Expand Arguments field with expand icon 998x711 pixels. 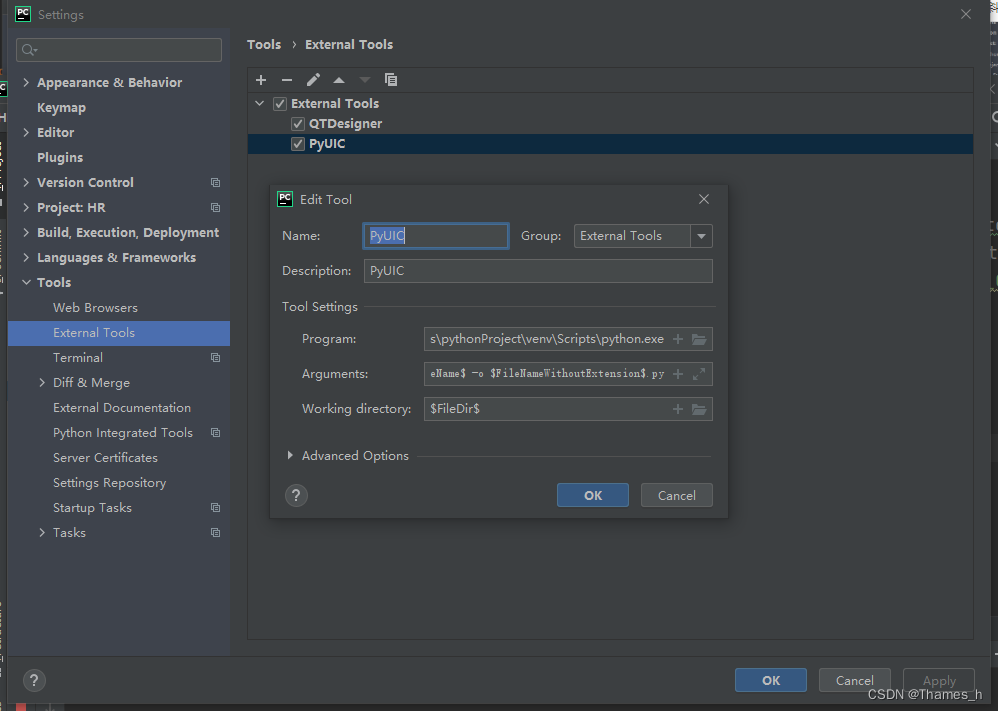pos(699,374)
